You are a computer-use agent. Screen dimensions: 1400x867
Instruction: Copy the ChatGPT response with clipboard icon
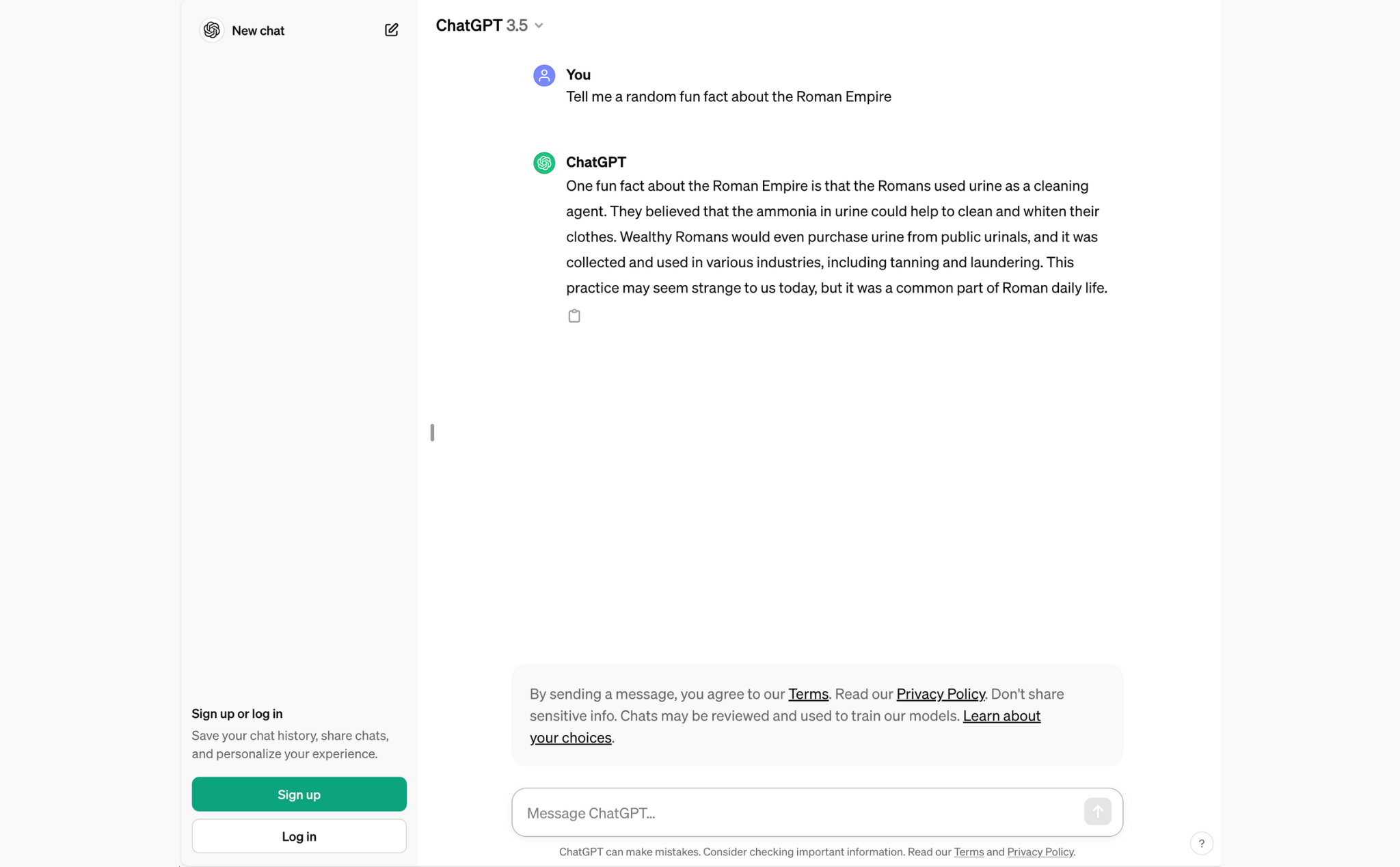click(574, 316)
